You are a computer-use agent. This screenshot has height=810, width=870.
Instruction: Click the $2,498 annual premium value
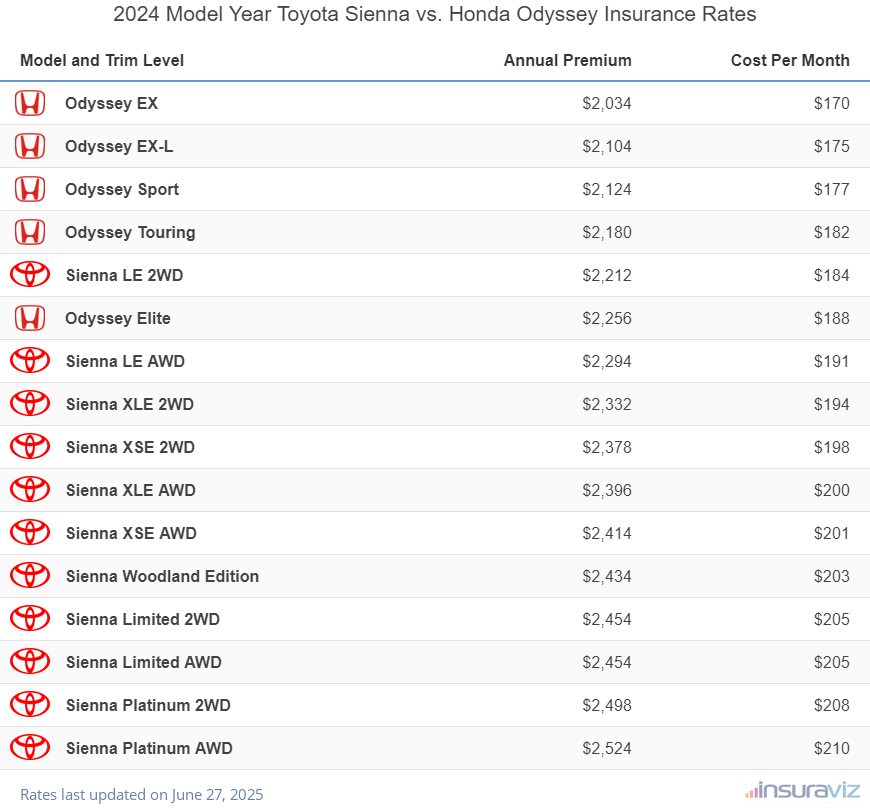[607, 706]
